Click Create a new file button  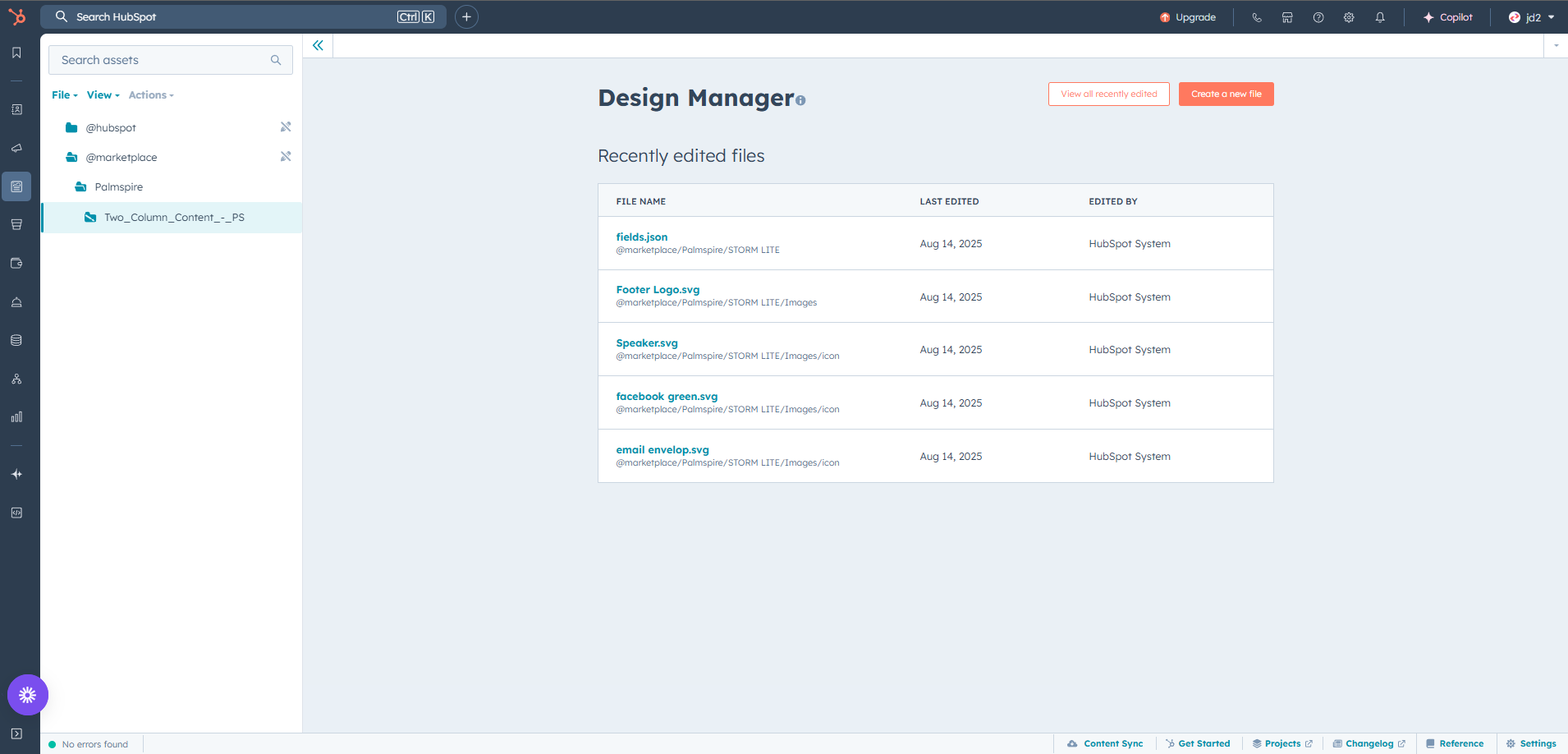(1226, 94)
